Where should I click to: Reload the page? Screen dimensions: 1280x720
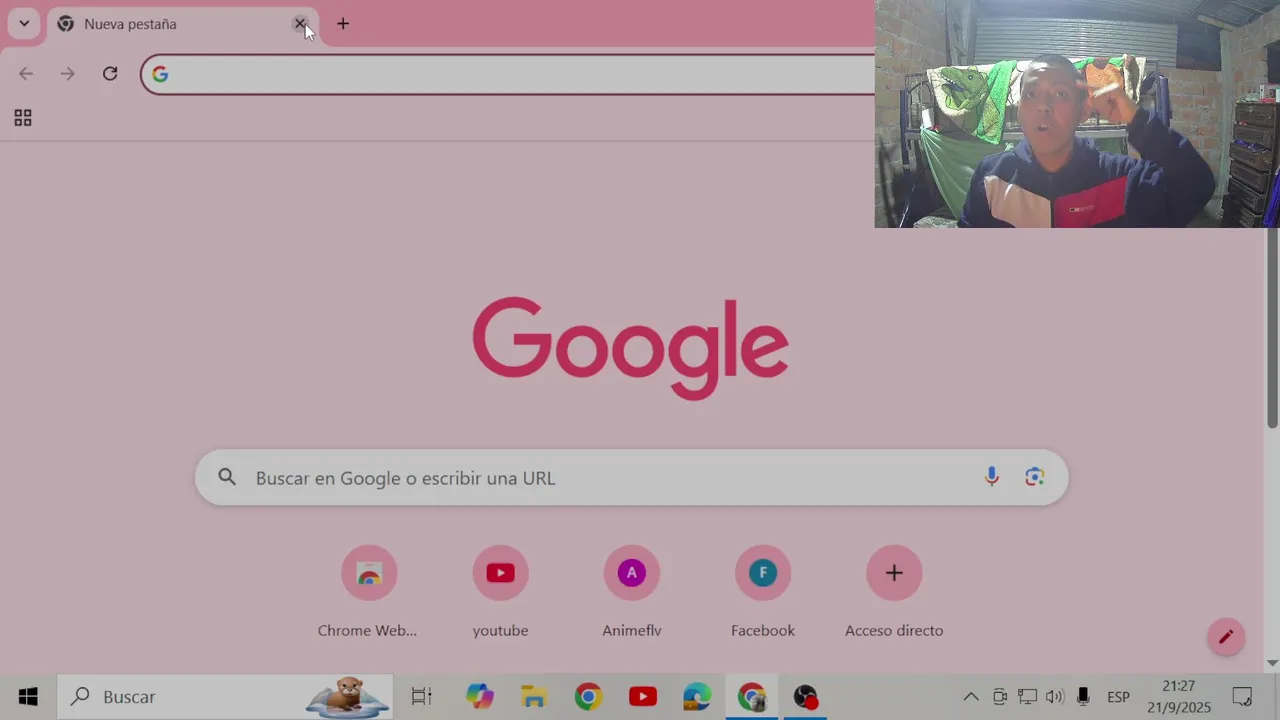coord(110,73)
